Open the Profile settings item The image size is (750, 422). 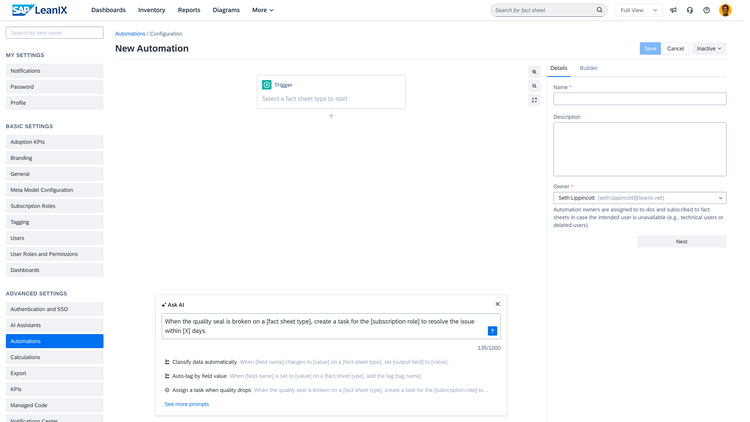coord(55,103)
